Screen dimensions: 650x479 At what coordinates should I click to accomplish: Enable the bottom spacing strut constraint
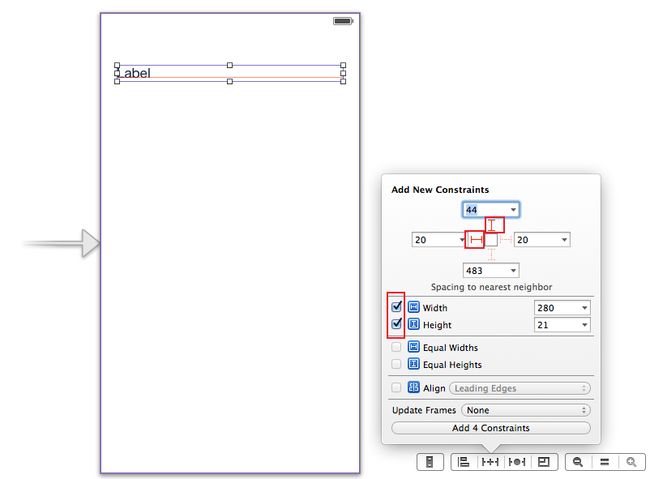(x=491, y=254)
